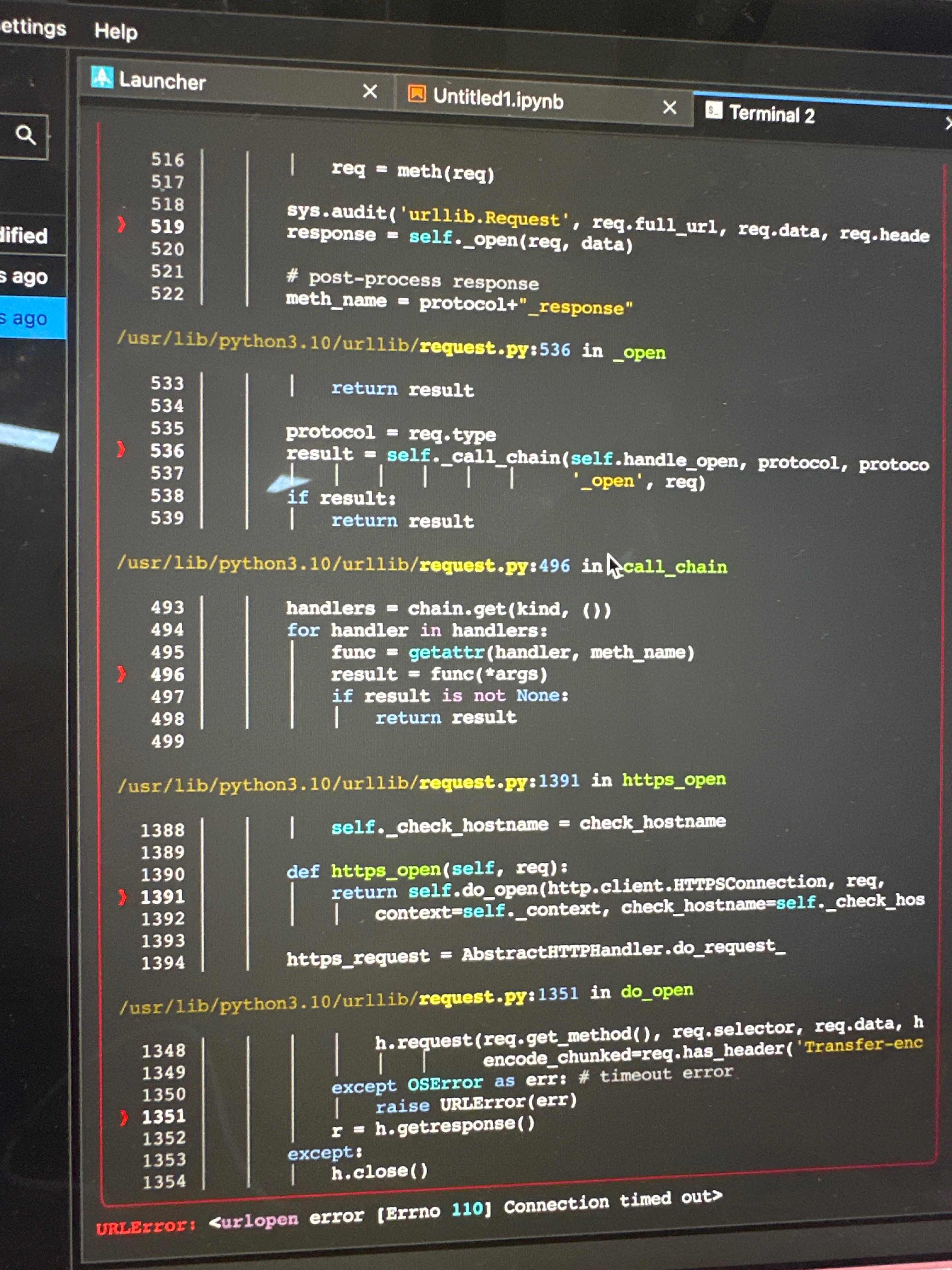The width and height of the screenshot is (952, 1270).
Task: Select the highlighted file row showing 'ago'
Action: (32, 317)
